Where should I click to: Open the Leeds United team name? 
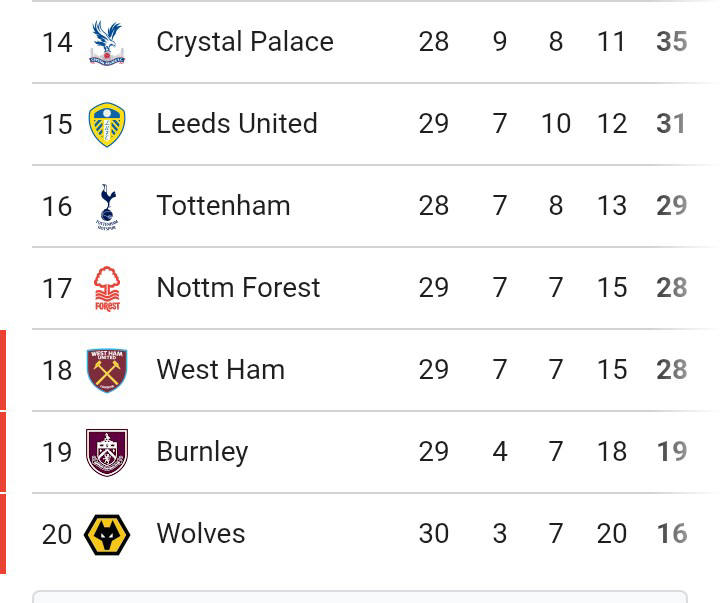click(x=237, y=124)
